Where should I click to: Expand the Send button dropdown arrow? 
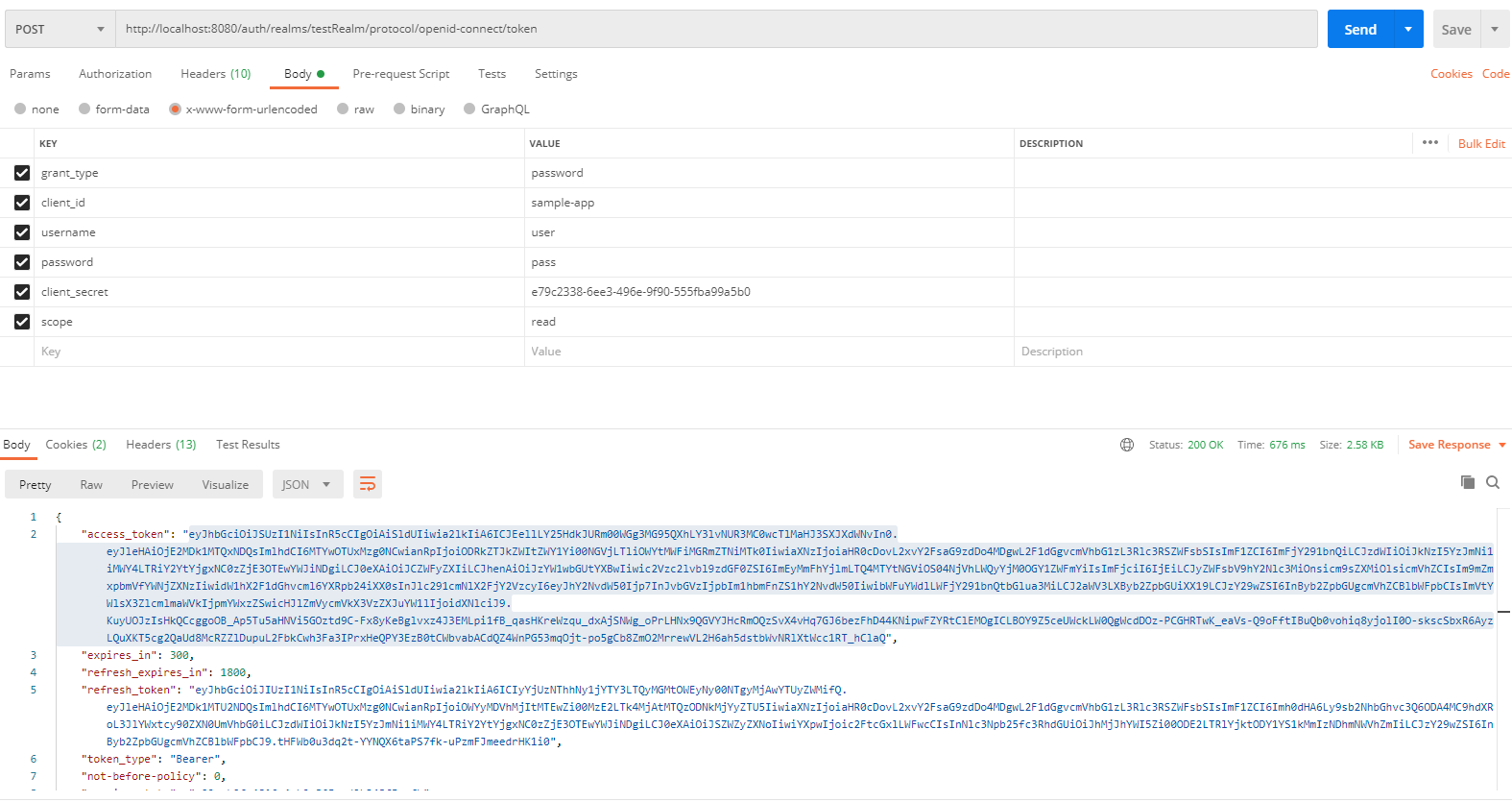click(1408, 29)
